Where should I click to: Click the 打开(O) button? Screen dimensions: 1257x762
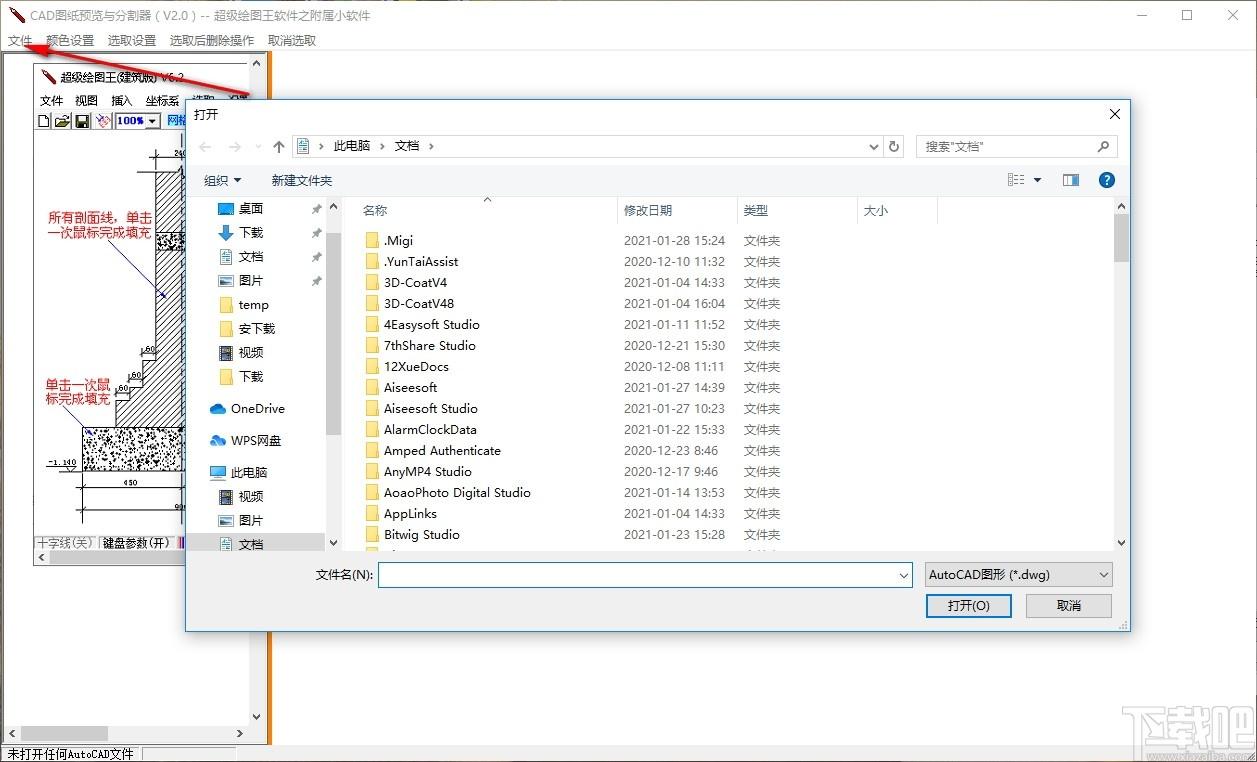[x=968, y=605]
